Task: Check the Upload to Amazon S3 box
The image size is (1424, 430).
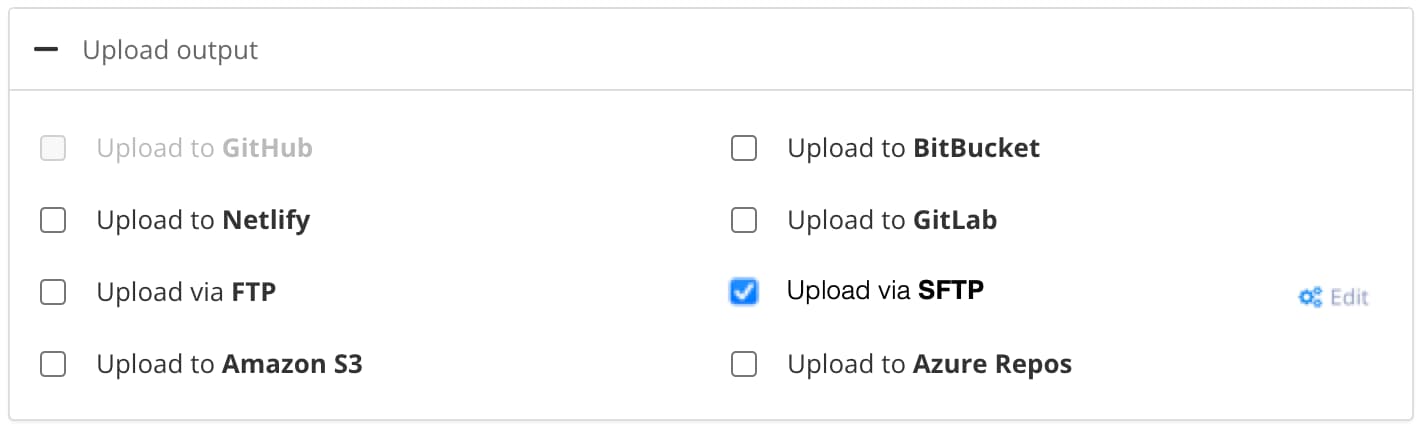Action: [x=53, y=364]
